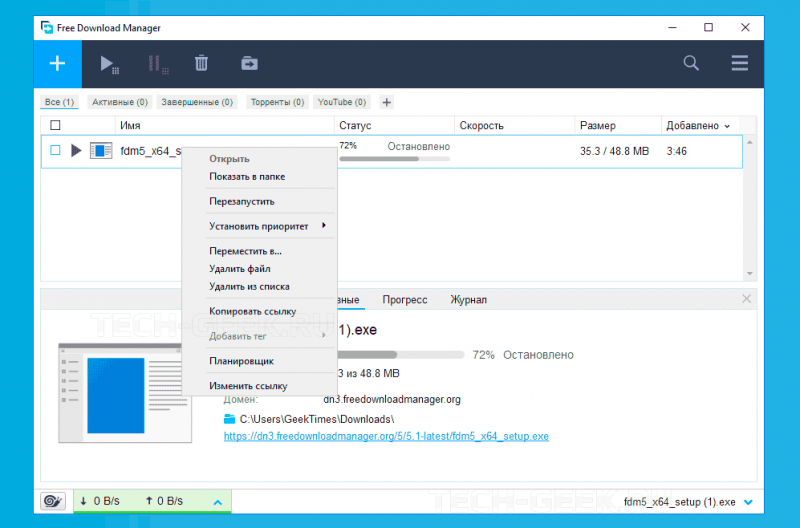Image resolution: width=800 pixels, height=528 pixels.
Task: Open the Добавить тег submenu arrow
Action: (324, 335)
